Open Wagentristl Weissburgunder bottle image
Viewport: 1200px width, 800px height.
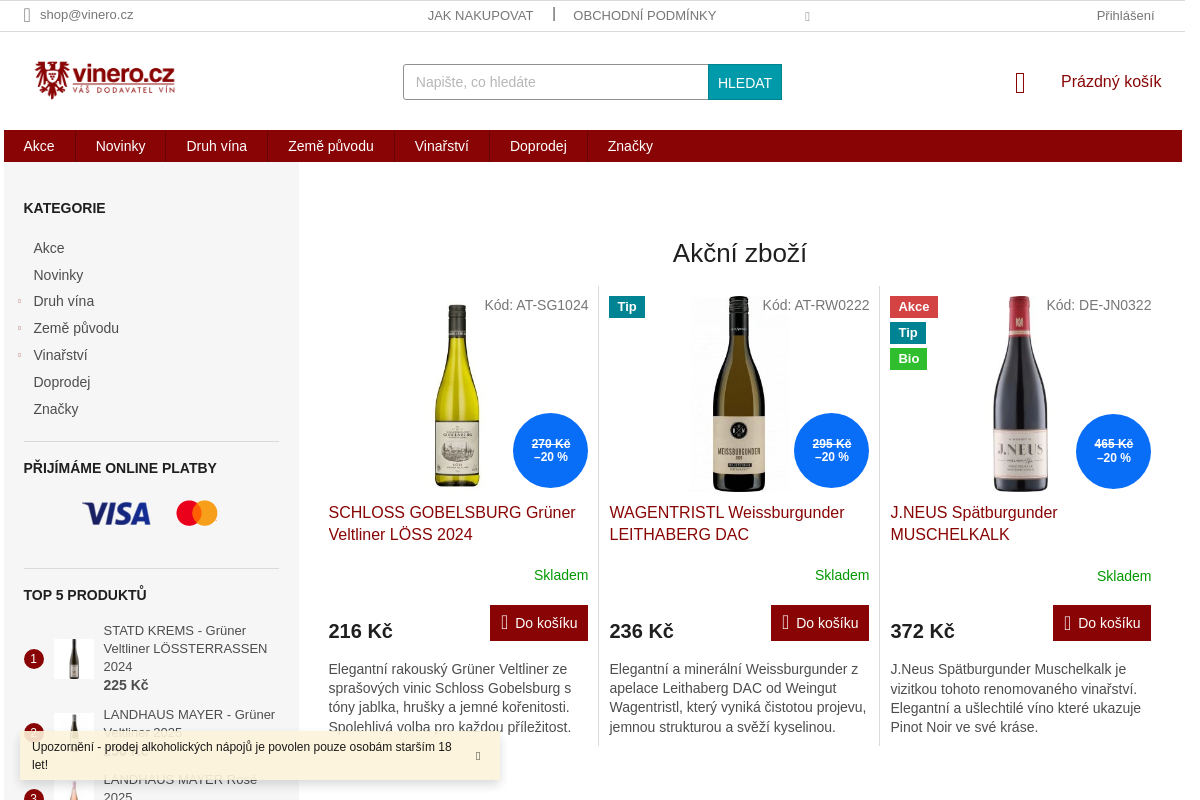click(738, 394)
